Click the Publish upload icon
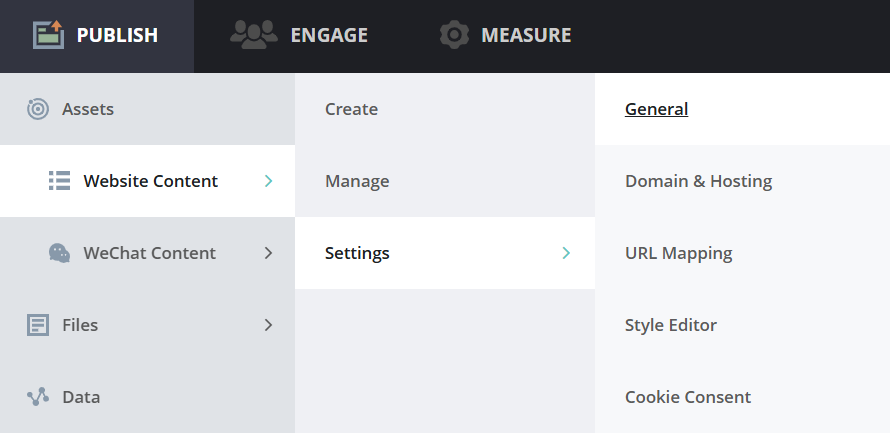Viewport: 890px width, 433px height. click(48, 35)
